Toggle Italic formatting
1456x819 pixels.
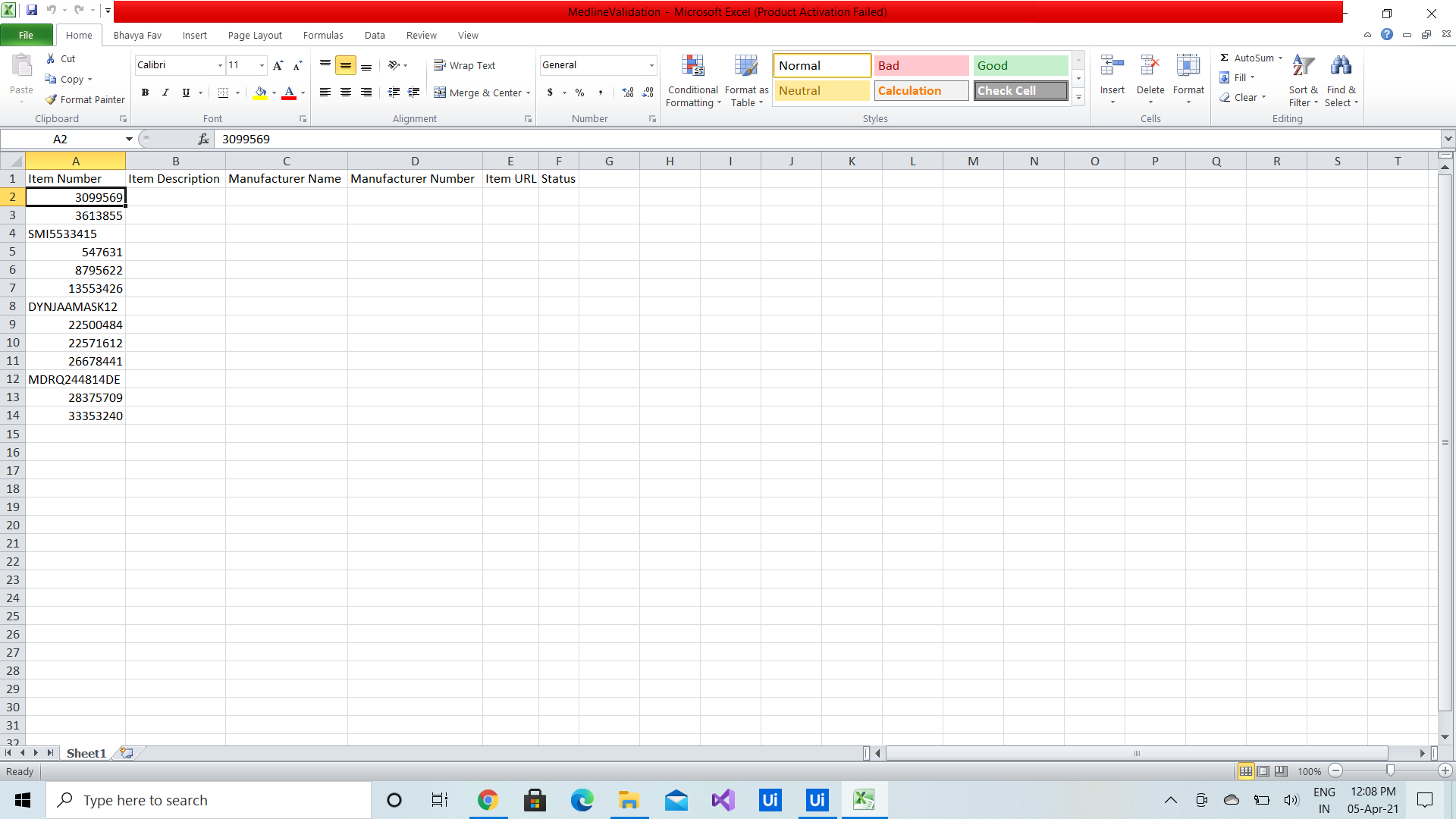pos(165,93)
